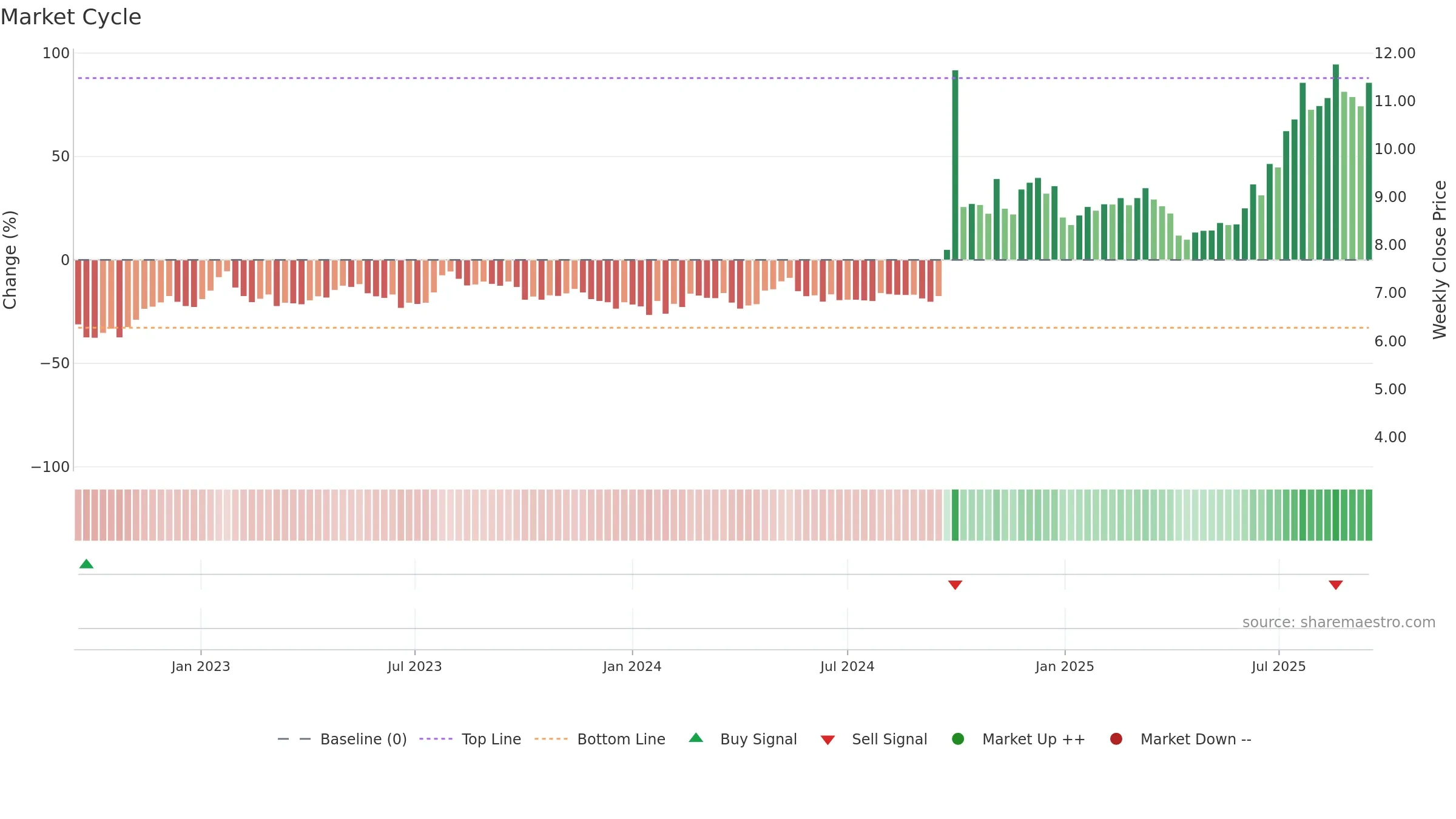Click the sell signal marker after Jul 2025

tap(1335, 585)
